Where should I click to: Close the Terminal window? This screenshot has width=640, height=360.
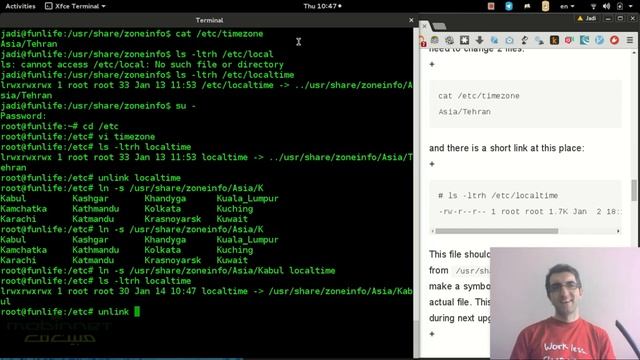(411, 20)
